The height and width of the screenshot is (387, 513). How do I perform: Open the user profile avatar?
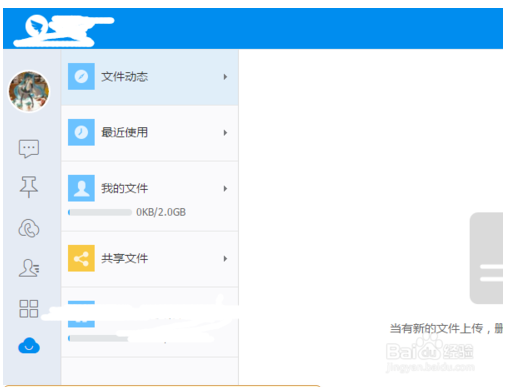pyautogui.click(x=29, y=91)
